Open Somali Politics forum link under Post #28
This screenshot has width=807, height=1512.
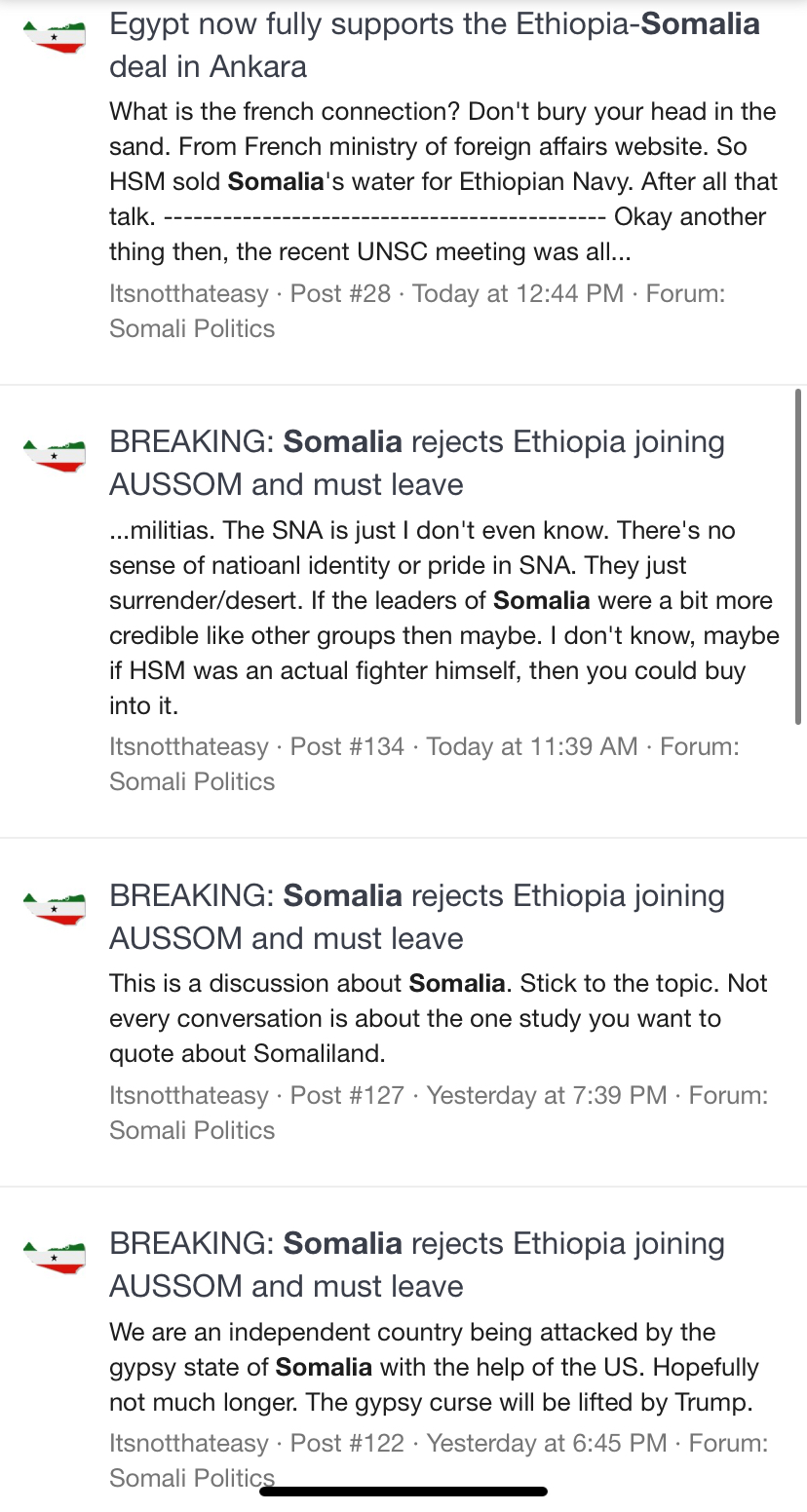pos(192,328)
